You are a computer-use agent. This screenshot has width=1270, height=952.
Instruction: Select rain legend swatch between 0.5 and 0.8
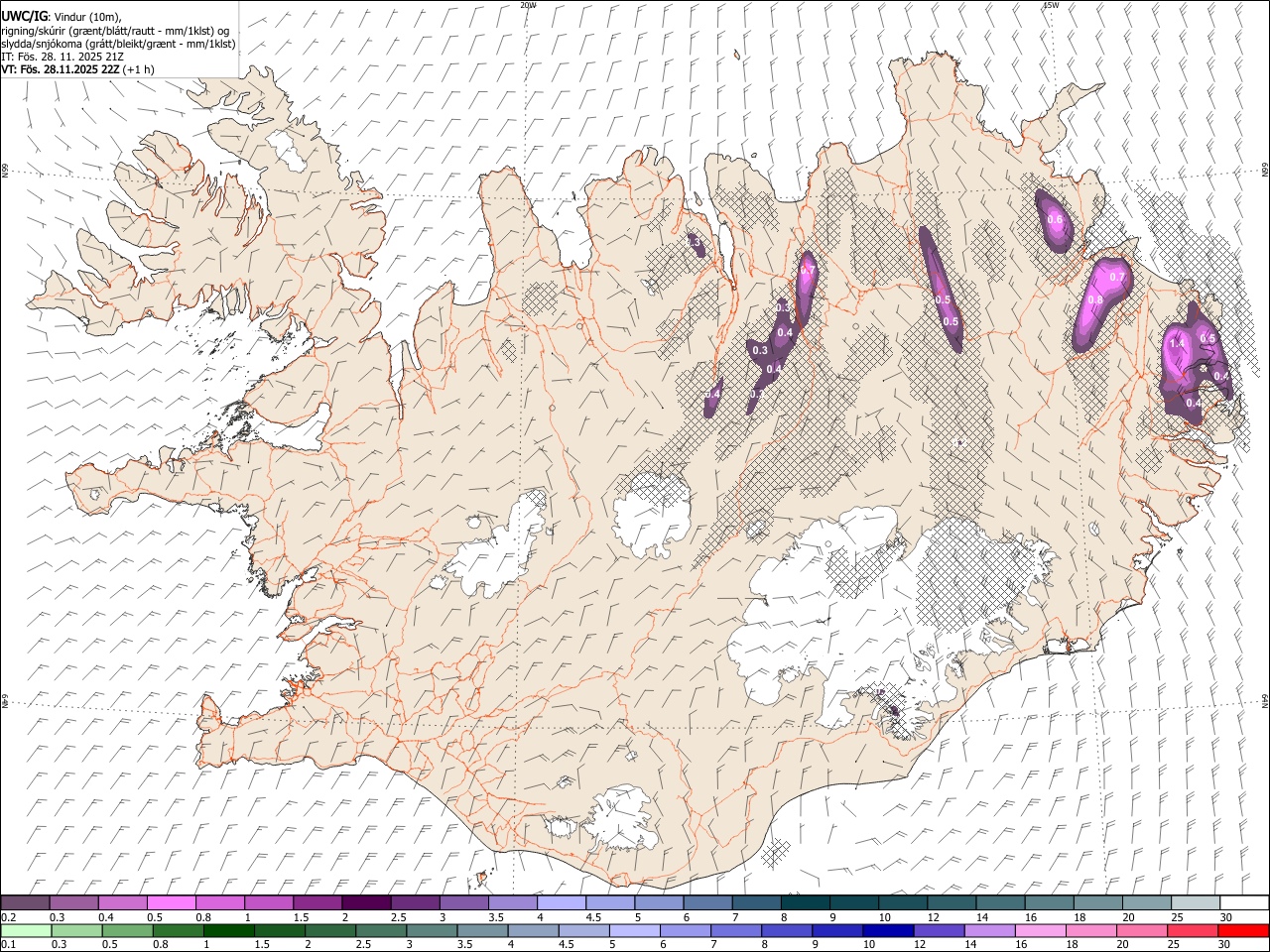127,930
